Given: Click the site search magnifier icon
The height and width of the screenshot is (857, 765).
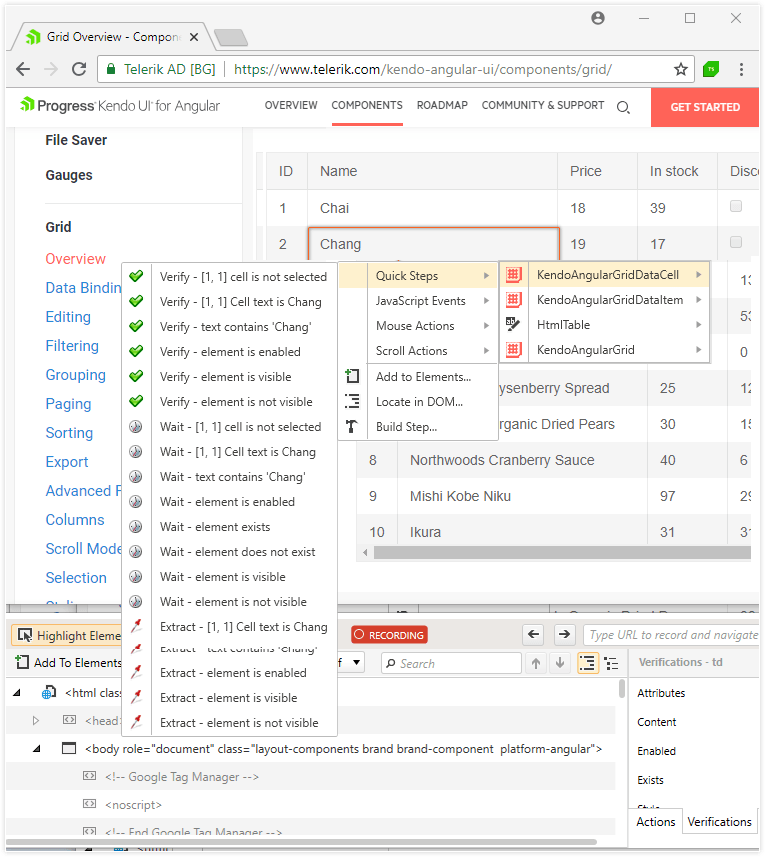Looking at the screenshot, I should (623, 107).
